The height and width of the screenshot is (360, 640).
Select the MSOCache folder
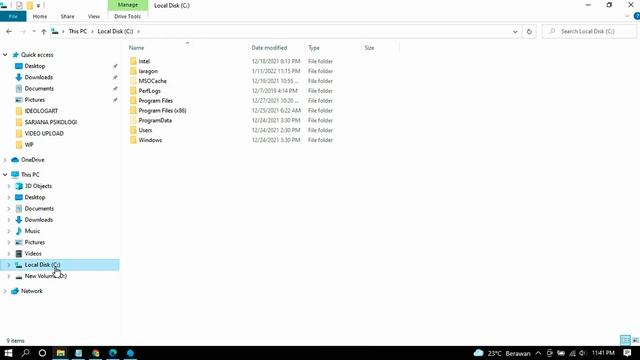pyautogui.click(x=152, y=81)
